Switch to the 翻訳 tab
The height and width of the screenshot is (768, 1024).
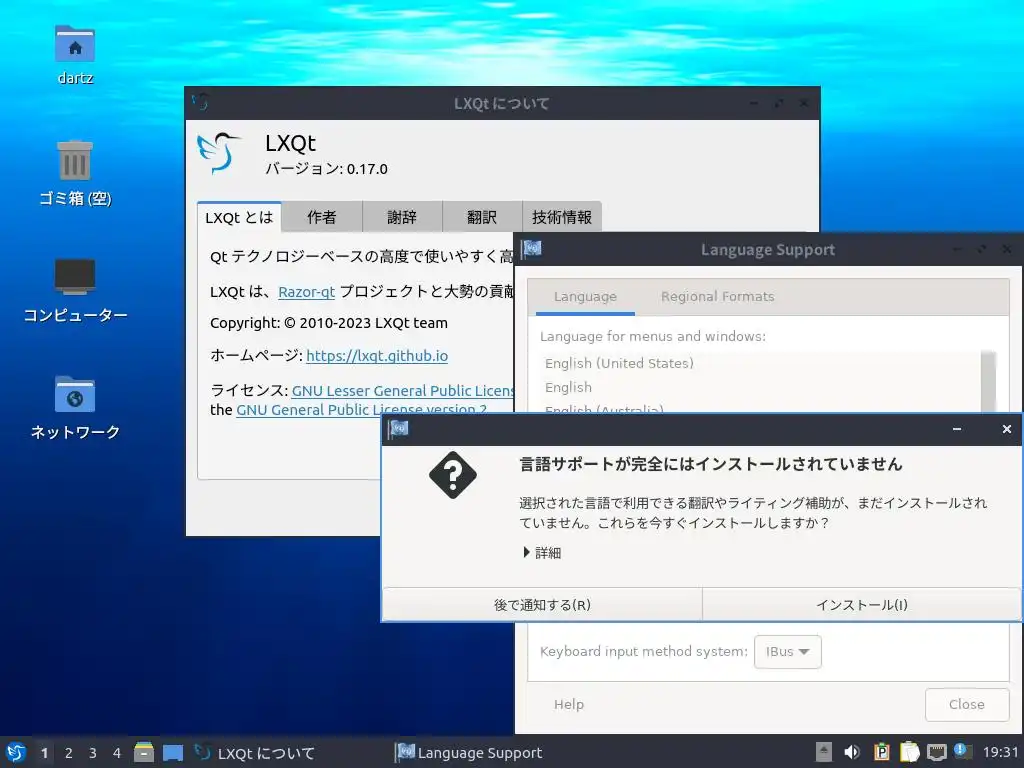pos(482,217)
